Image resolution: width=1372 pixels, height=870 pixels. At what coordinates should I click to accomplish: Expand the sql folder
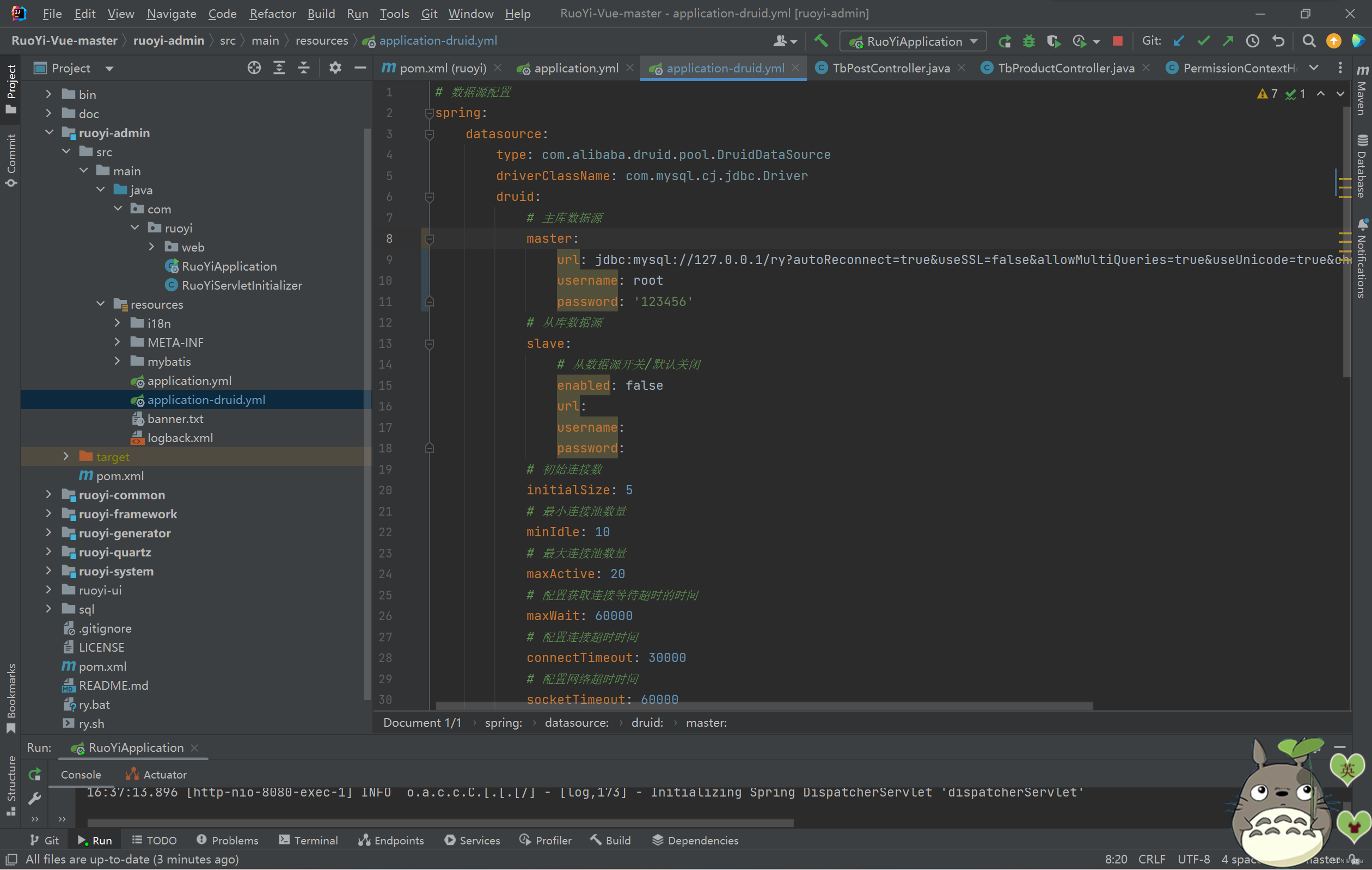click(48, 609)
